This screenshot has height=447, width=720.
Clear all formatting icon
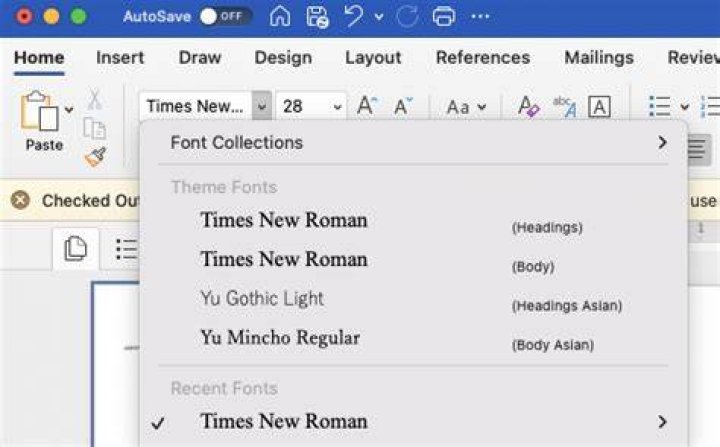click(x=528, y=106)
